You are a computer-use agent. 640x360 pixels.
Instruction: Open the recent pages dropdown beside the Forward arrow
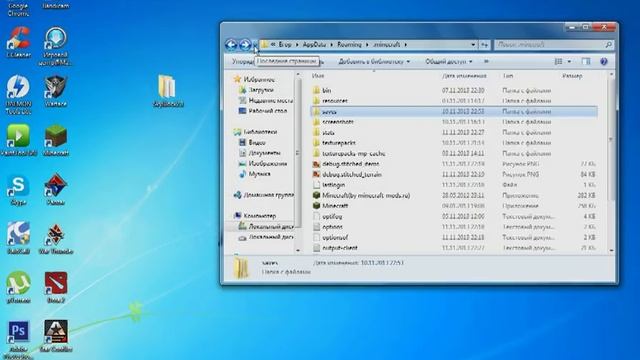pos(255,44)
